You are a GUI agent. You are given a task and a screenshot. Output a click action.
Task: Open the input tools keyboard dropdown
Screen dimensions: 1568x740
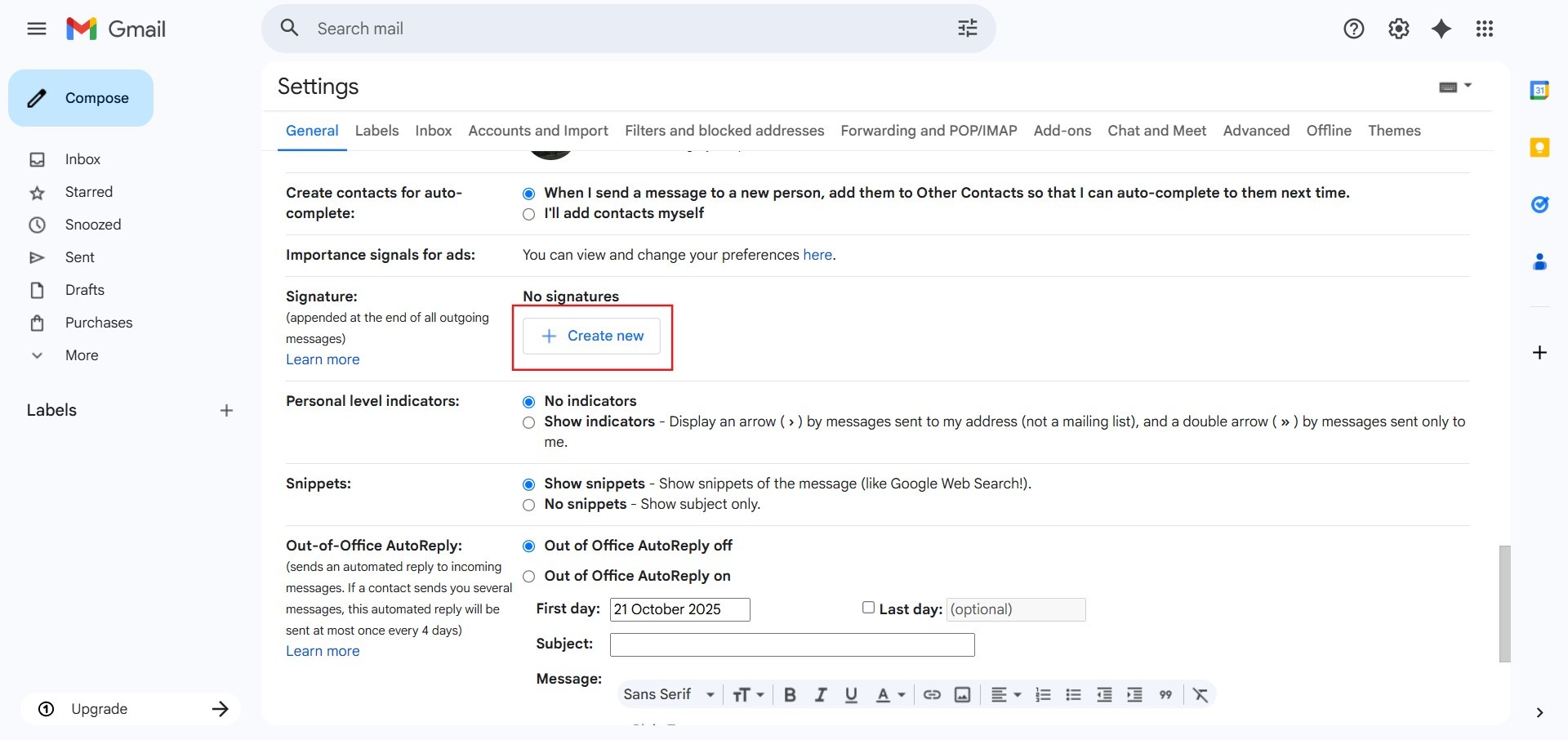(x=1454, y=87)
